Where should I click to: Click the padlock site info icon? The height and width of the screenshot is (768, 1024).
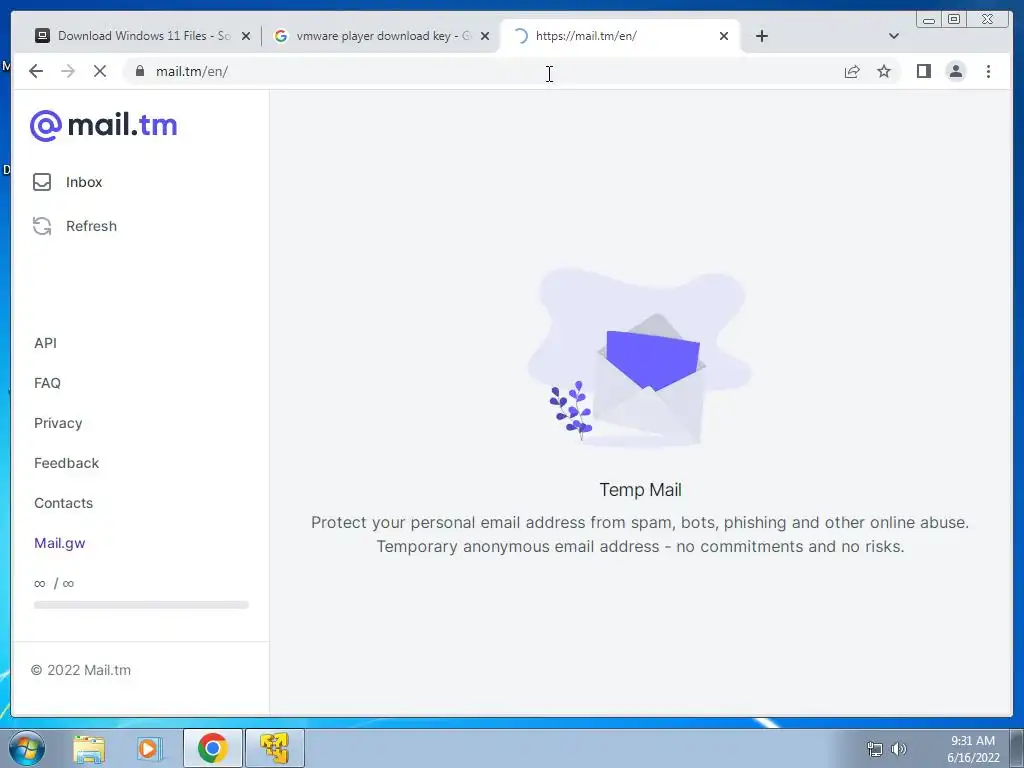coord(140,71)
